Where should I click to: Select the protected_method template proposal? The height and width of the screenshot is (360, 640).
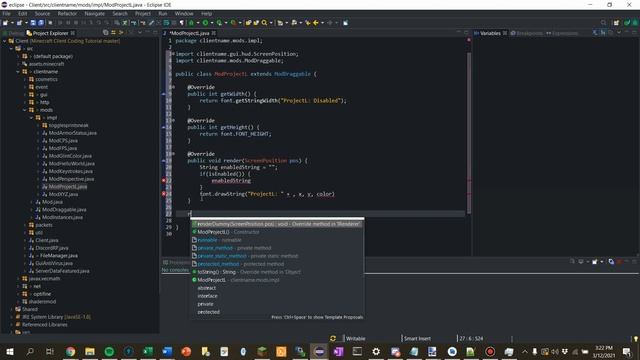(x=277, y=264)
